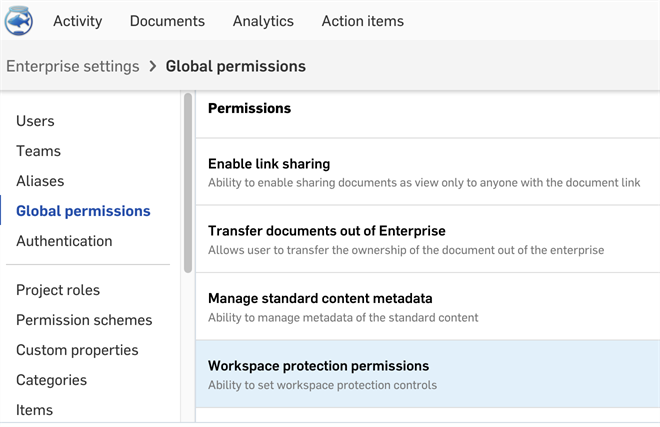Image resolution: width=660 pixels, height=427 pixels.
Task: Select Teams in the sidebar
Action: tap(38, 151)
